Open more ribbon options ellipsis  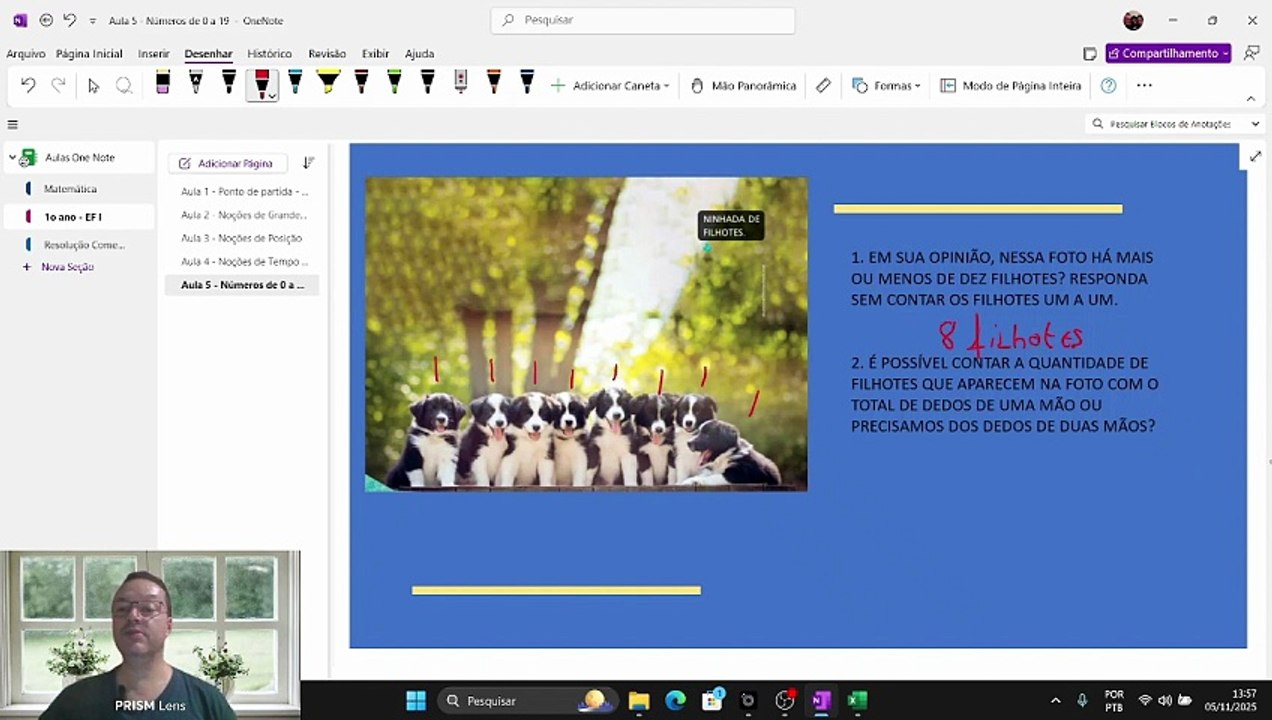(x=1144, y=86)
